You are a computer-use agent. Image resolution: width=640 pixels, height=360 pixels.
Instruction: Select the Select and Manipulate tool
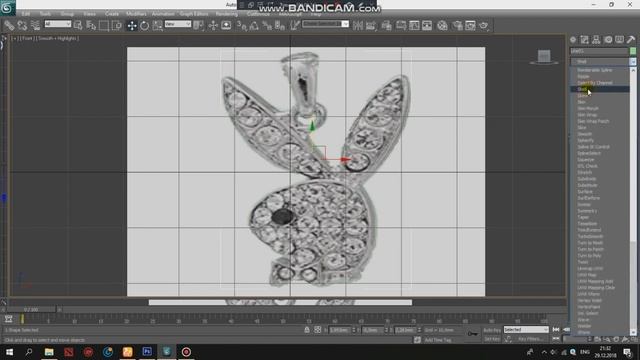click(x=213, y=25)
